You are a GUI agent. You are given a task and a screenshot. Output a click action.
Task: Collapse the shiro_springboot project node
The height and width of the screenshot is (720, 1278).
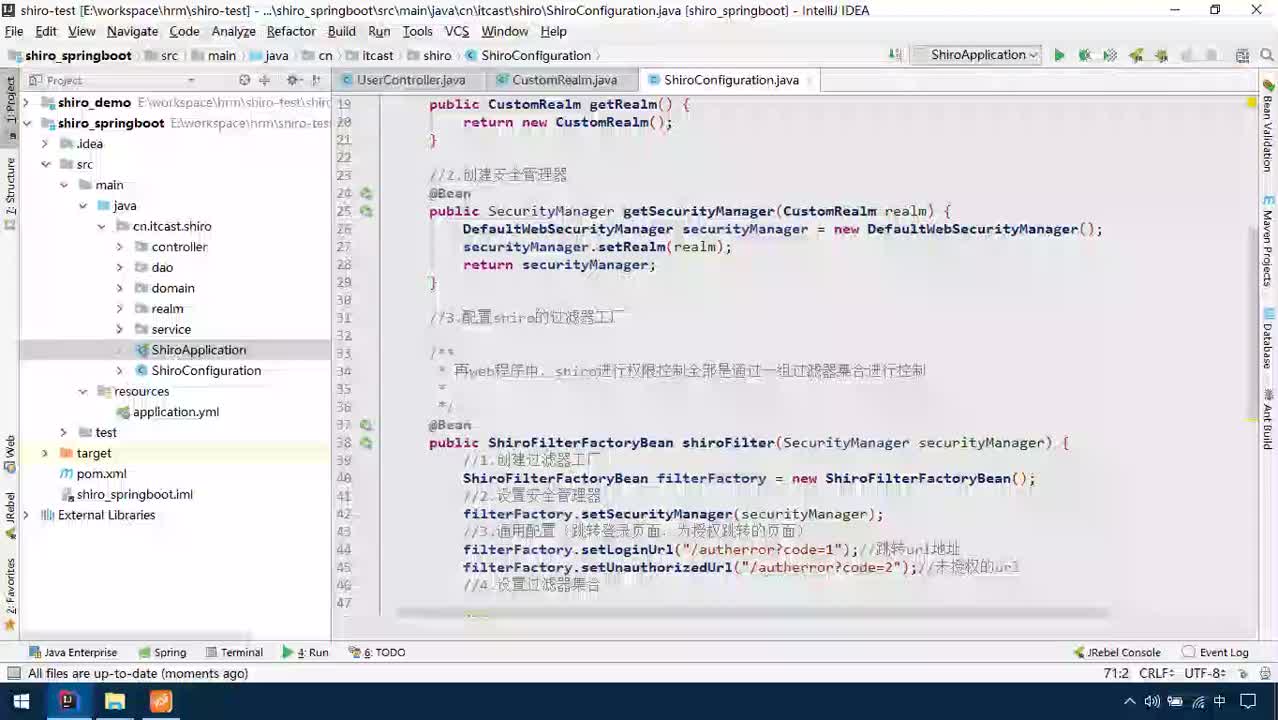coord(27,123)
